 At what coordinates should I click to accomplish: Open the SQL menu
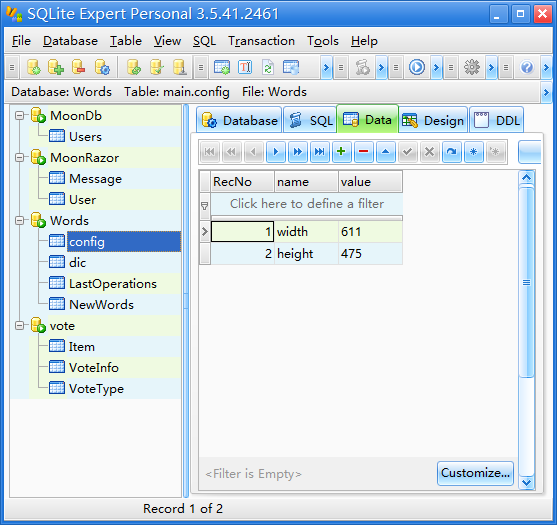204,41
